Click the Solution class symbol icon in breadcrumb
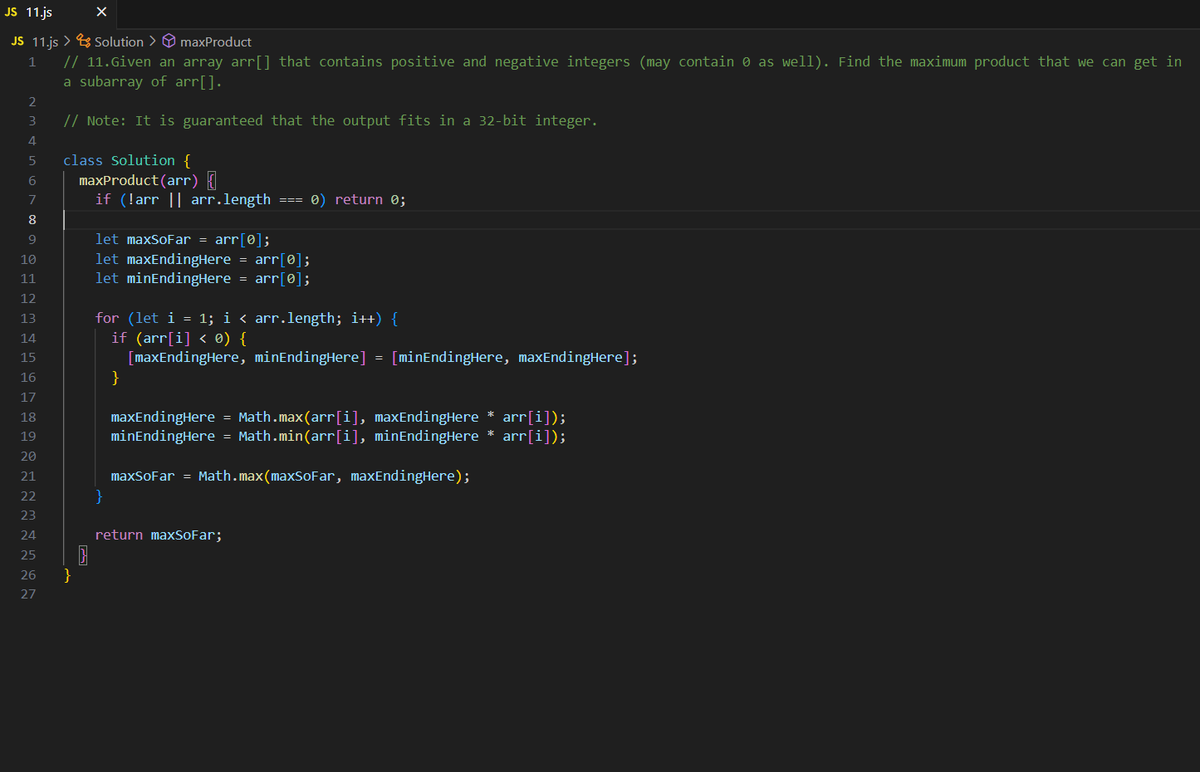Viewport: 1200px width, 772px height. pyautogui.click(x=84, y=42)
